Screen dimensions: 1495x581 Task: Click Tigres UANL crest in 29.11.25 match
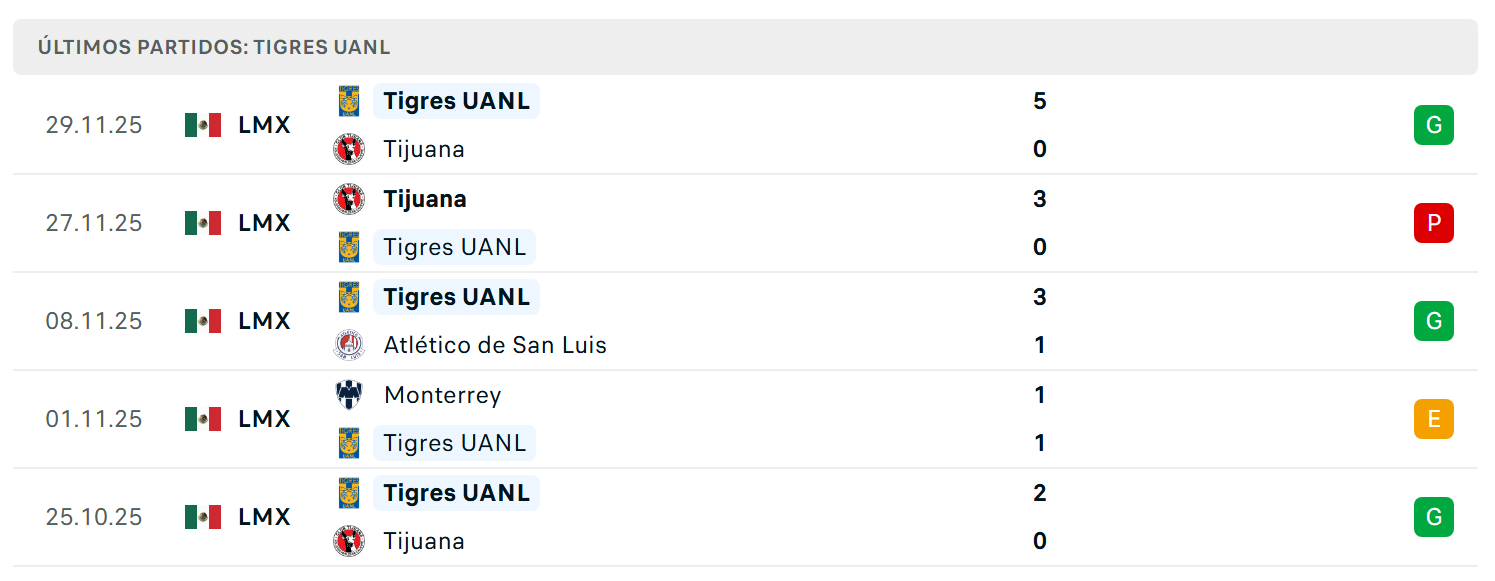pos(348,101)
